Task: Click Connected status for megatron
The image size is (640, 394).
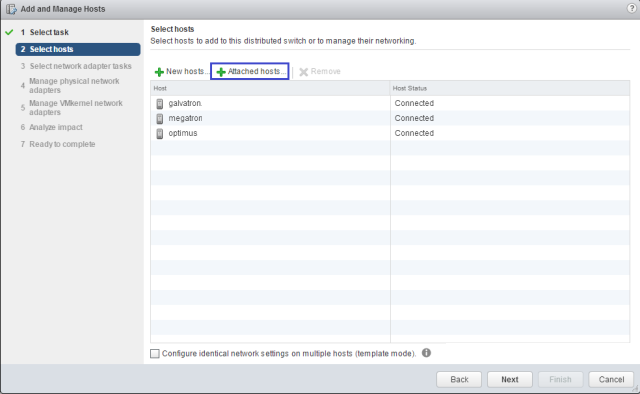Action: click(414, 118)
